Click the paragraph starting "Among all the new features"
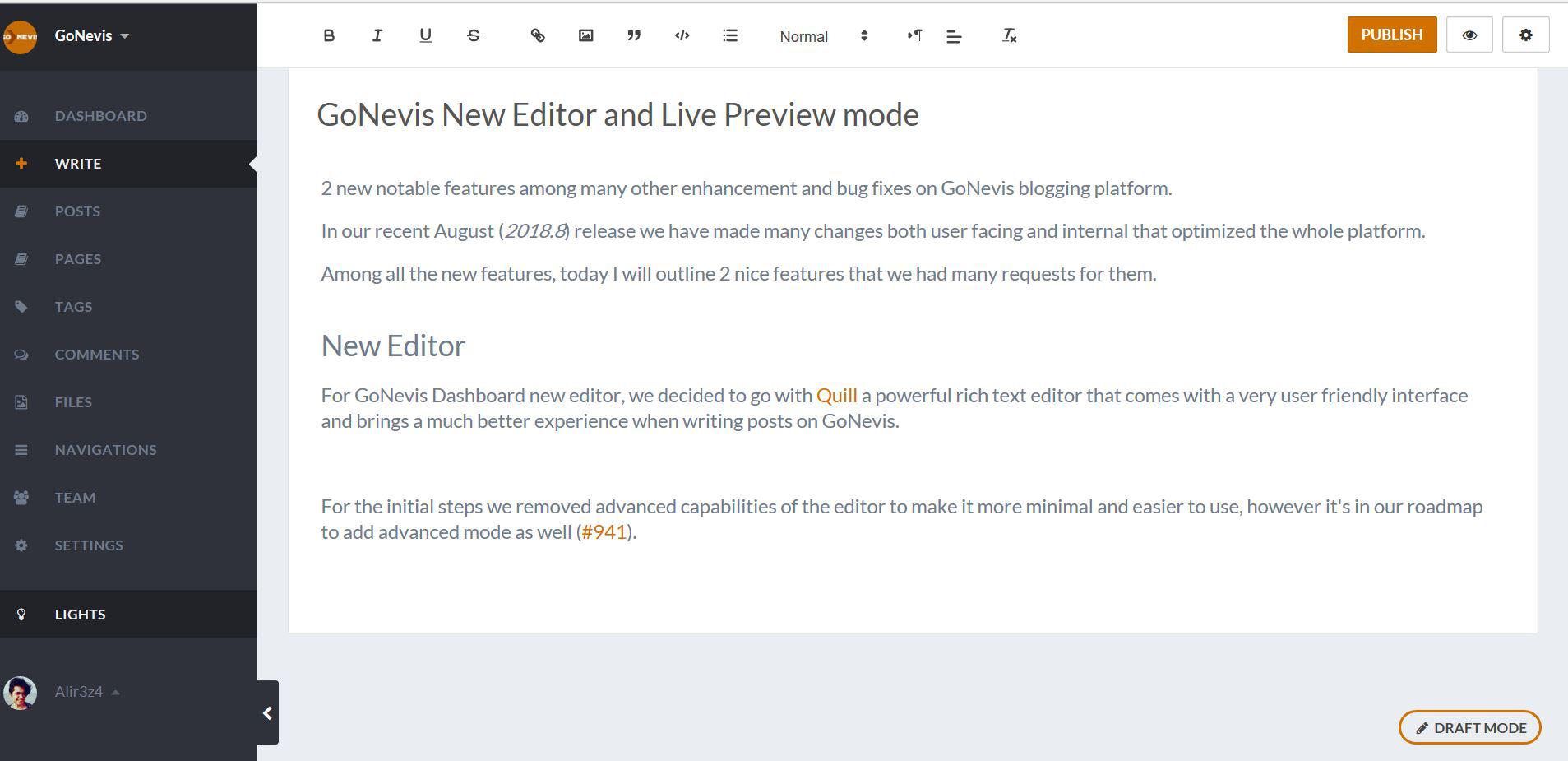This screenshot has height=761, width=1568. (x=738, y=273)
